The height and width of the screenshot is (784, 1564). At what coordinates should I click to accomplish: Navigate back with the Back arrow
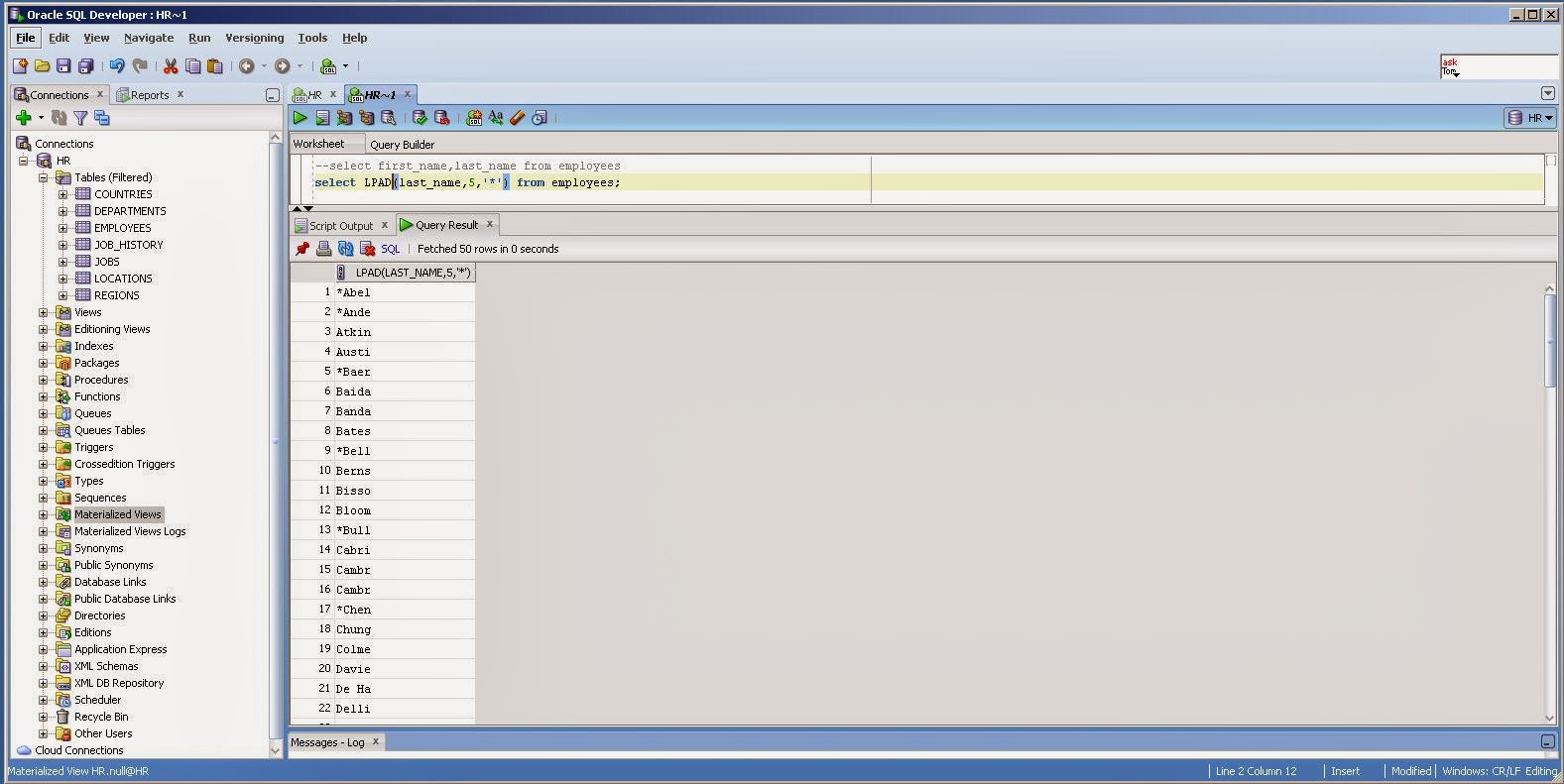pyautogui.click(x=247, y=66)
